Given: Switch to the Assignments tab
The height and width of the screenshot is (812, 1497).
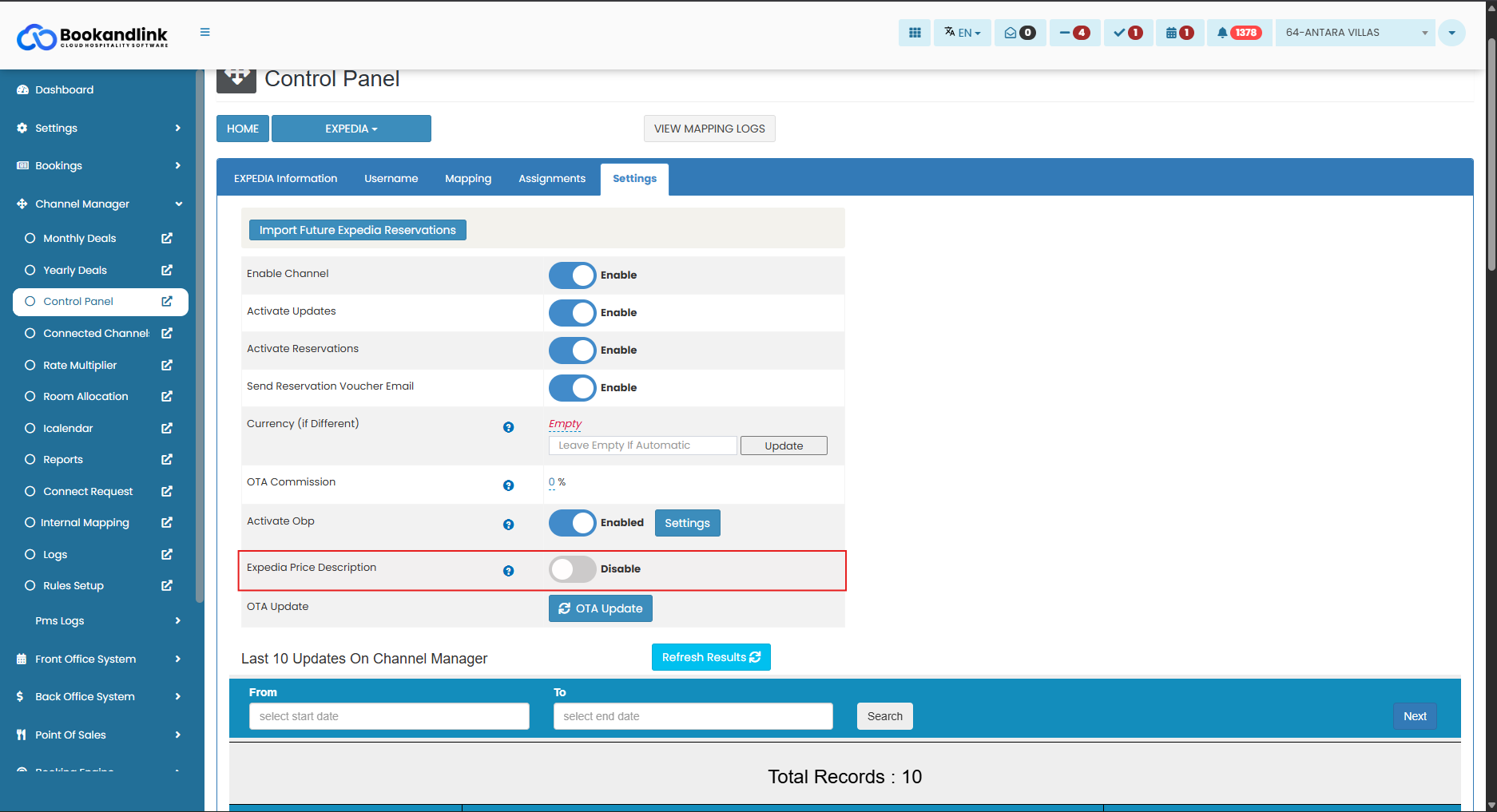Looking at the screenshot, I should point(552,179).
